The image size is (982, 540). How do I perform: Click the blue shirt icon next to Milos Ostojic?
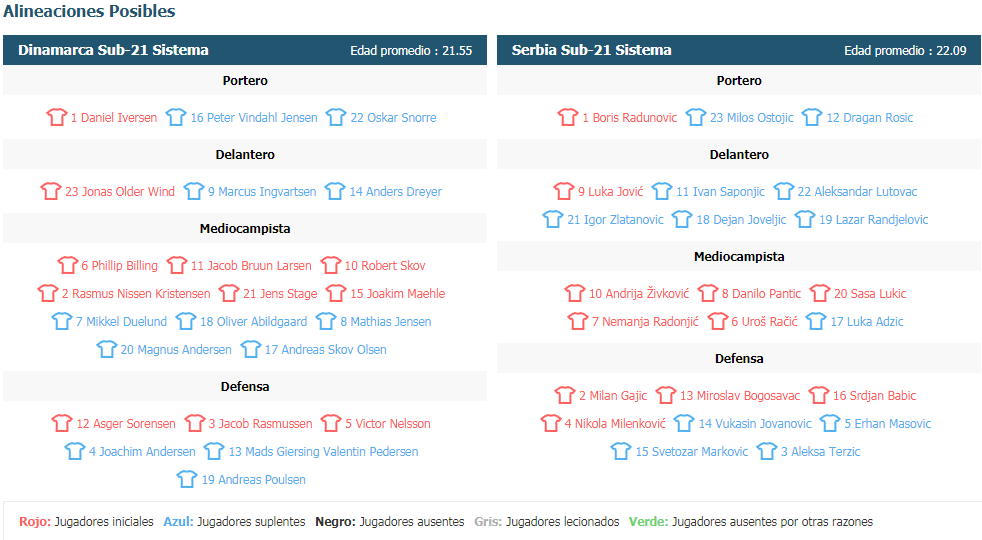pyautogui.click(x=696, y=117)
